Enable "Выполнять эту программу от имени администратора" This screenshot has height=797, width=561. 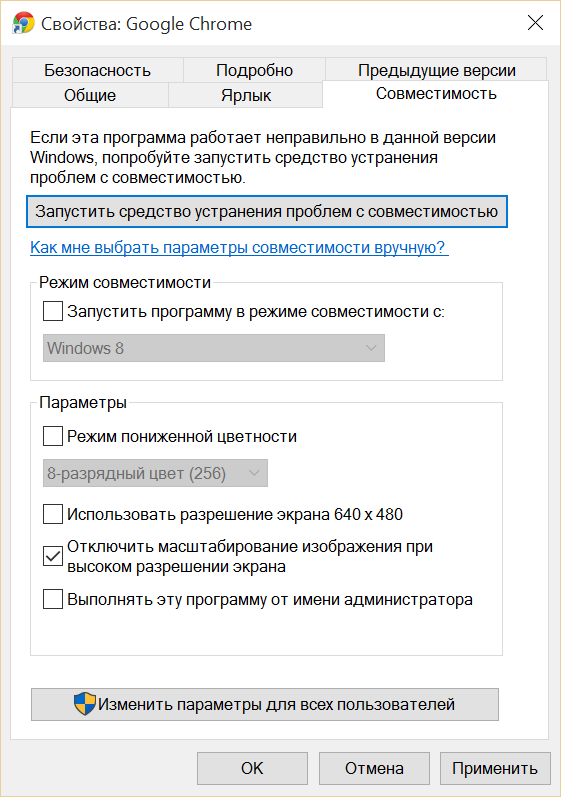[x=53, y=599]
